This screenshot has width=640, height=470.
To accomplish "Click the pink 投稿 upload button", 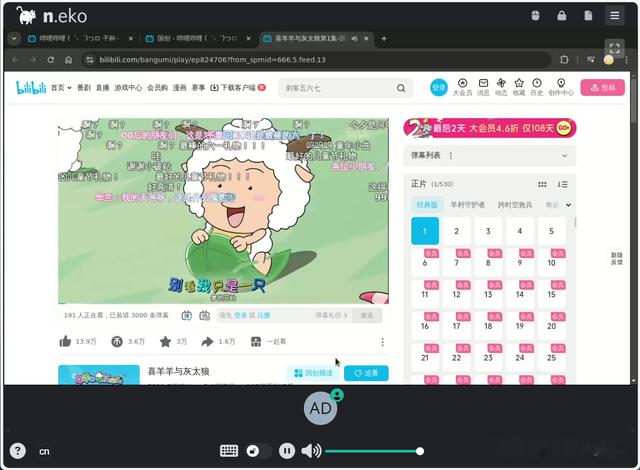I will point(602,87).
